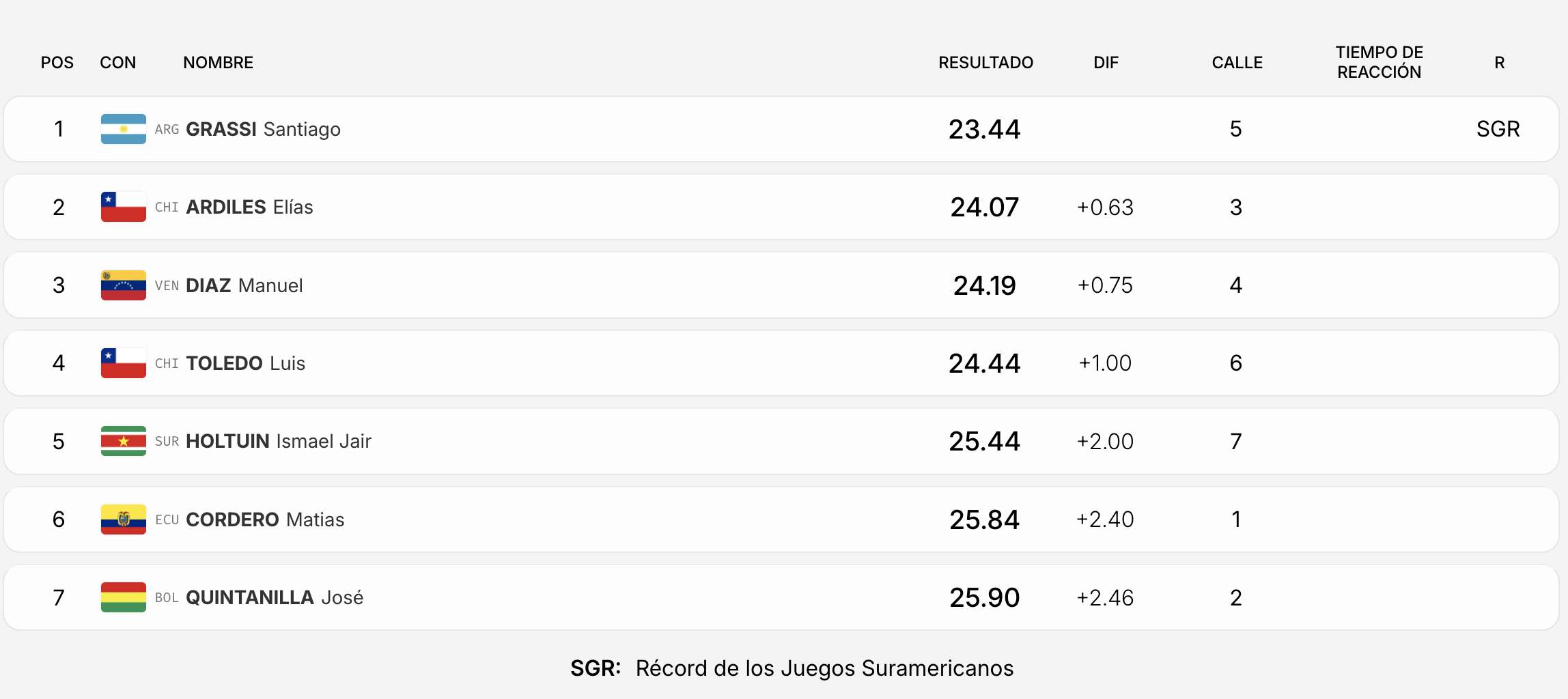Click the CALLE column header
Screen dimensions: 1568x699
(x=1237, y=63)
